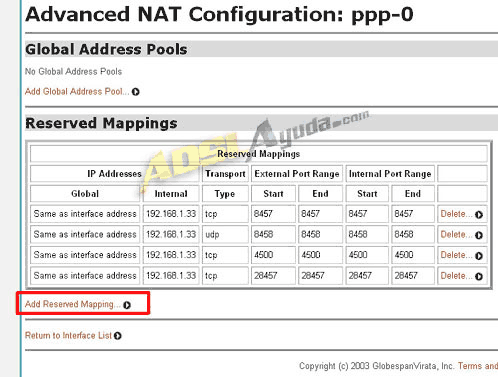498x377 pixels.
Task: Click the arrow icon in the tcp 4500 row
Action: pos(479,256)
